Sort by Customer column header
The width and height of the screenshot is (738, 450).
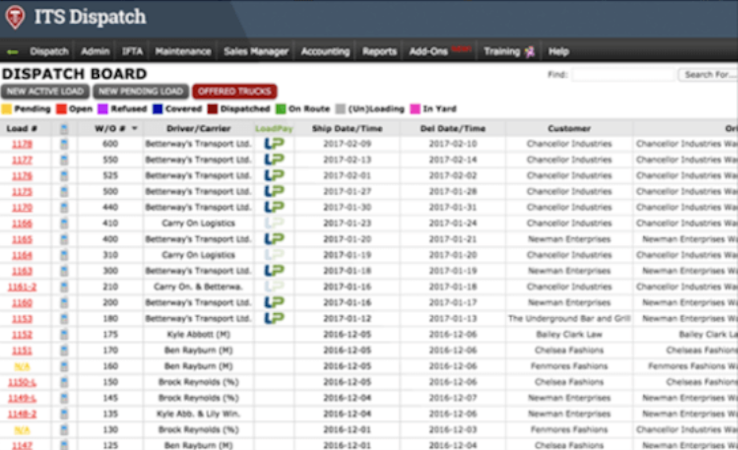click(569, 129)
